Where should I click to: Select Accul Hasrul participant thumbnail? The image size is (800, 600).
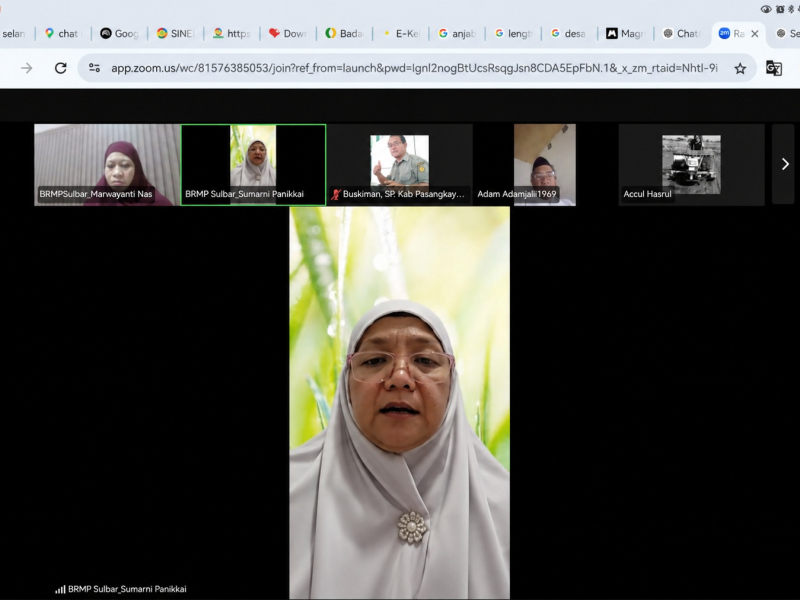pyautogui.click(x=691, y=165)
